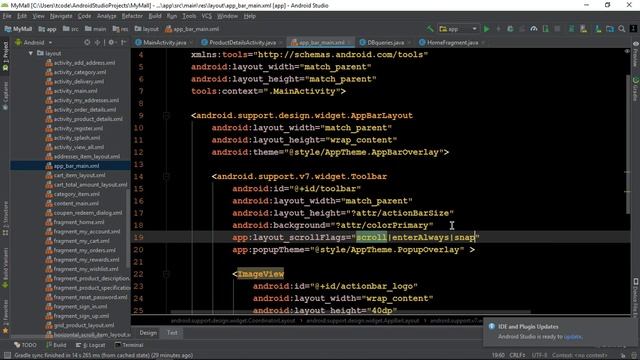
Task: Click the editor vertical scrollbar
Action: coord(628,144)
